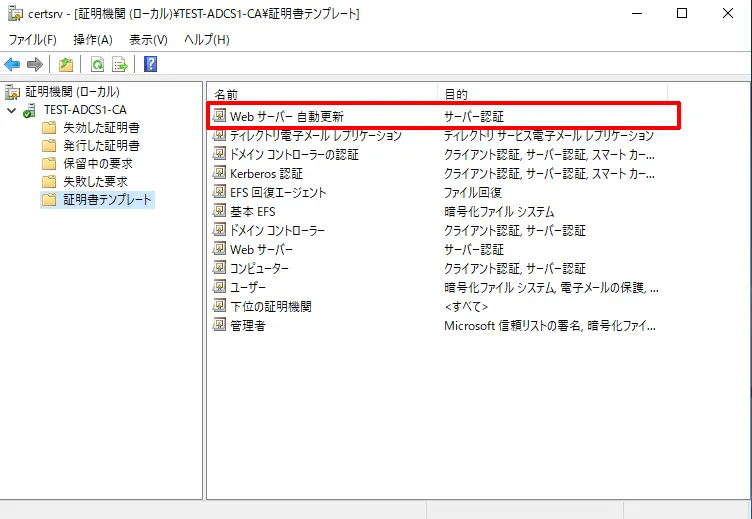Click the Web サーバー 自動更新 template icon
Screen dimensions: 752x519
pyautogui.click(x=219, y=116)
